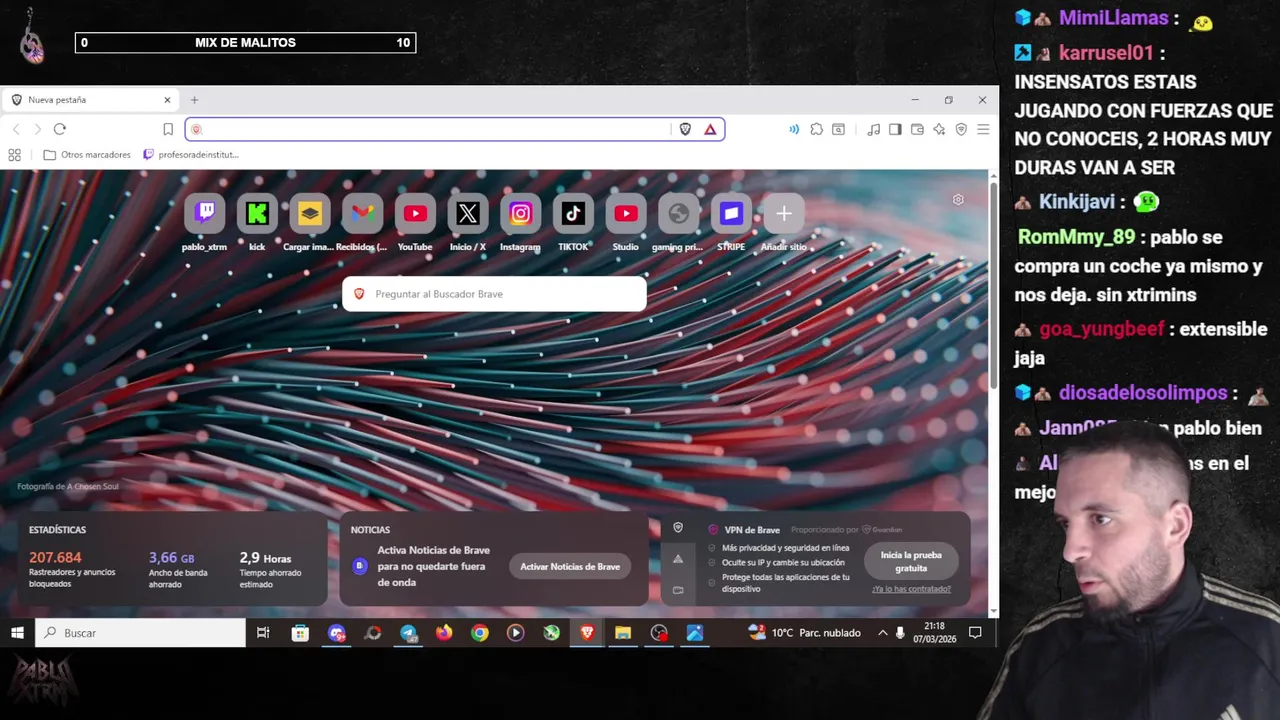
Task: Toggle the browser sidebar panel icon
Action: [895, 129]
